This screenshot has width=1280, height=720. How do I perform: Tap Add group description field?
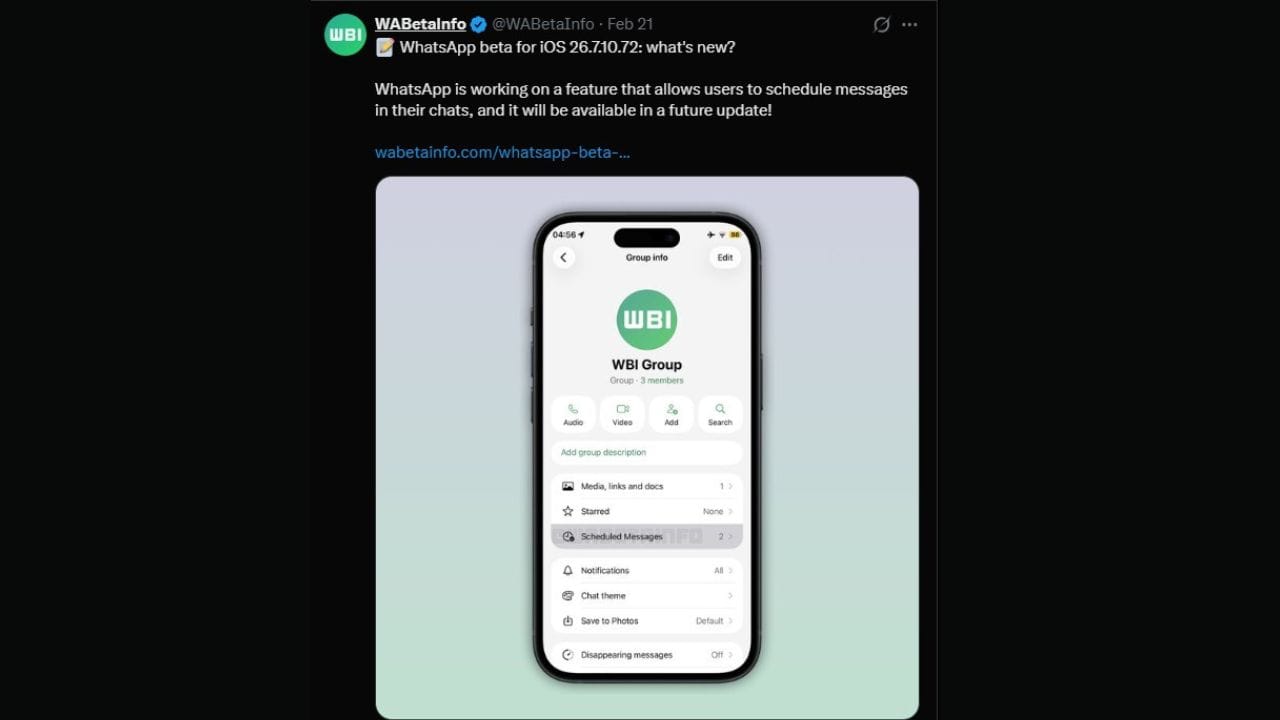click(647, 452)
